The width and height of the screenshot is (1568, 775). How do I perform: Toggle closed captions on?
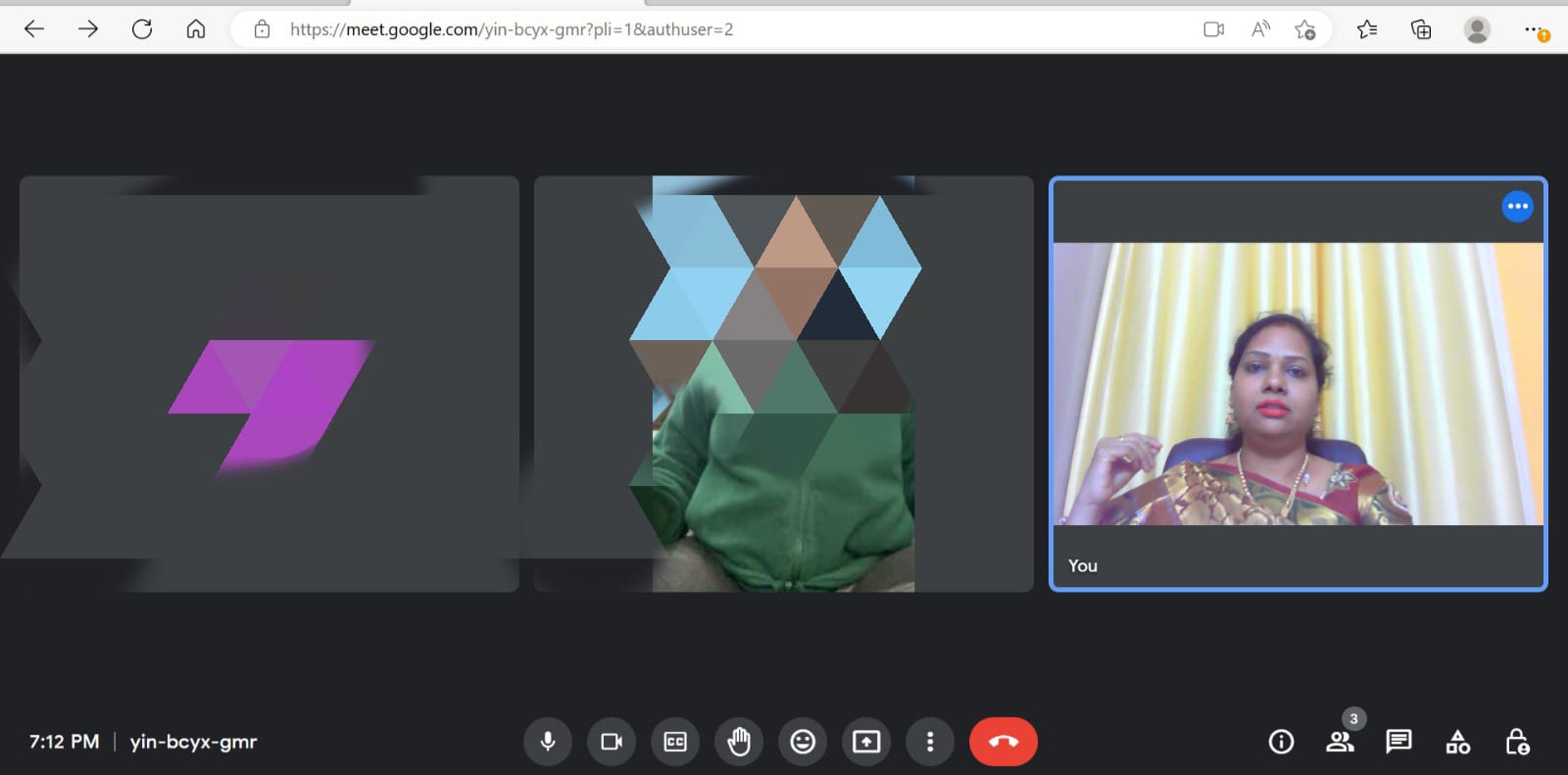[x=675, y=742]
